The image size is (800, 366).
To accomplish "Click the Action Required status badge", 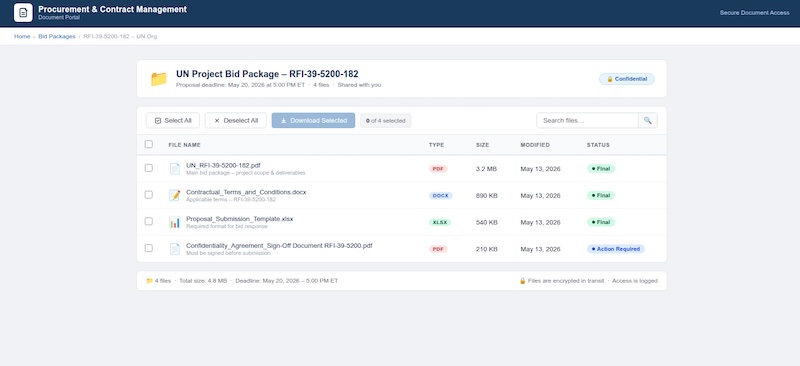I will point(616,249).
